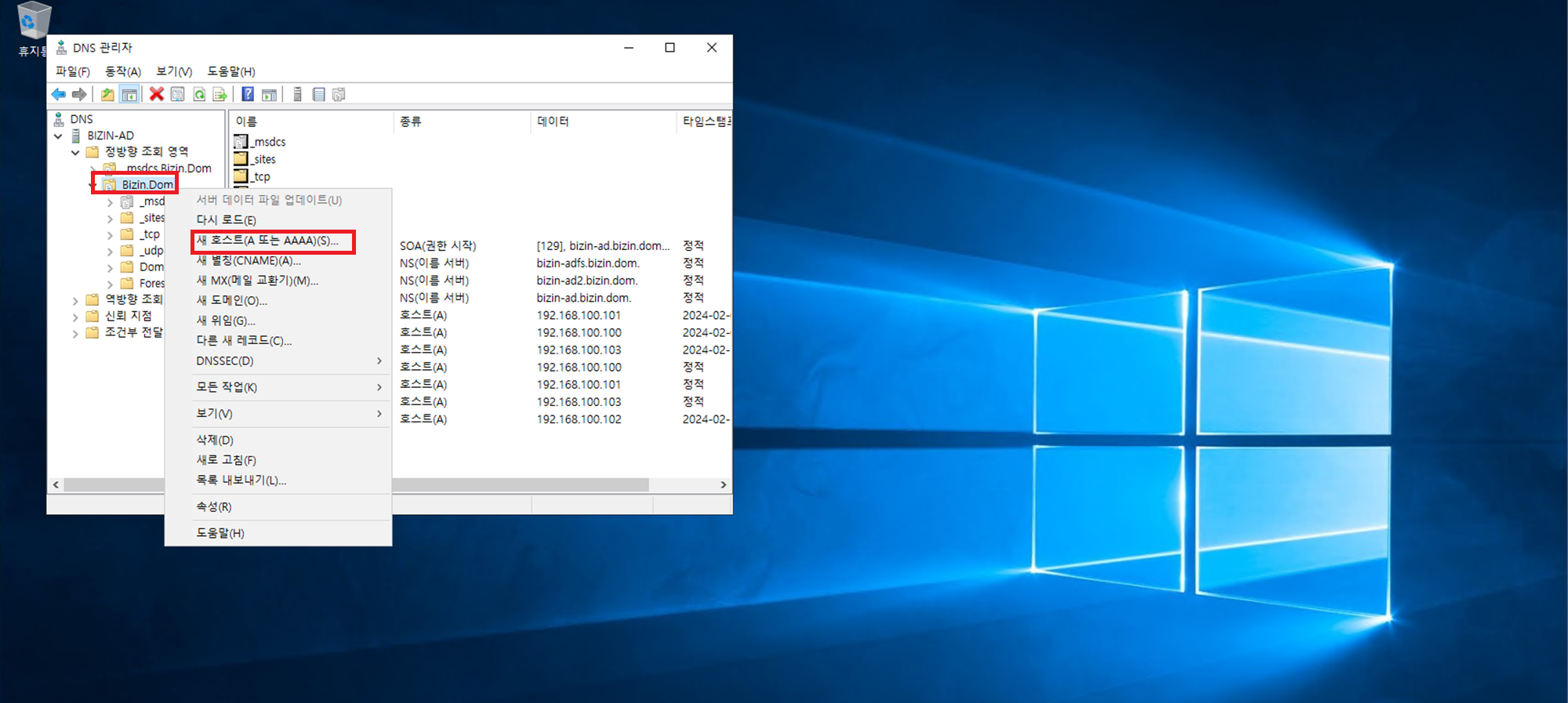Select the _sites folder icon in list
Image resolution: width=1568 pixels, height=703 pixels.
coord(241,159)
